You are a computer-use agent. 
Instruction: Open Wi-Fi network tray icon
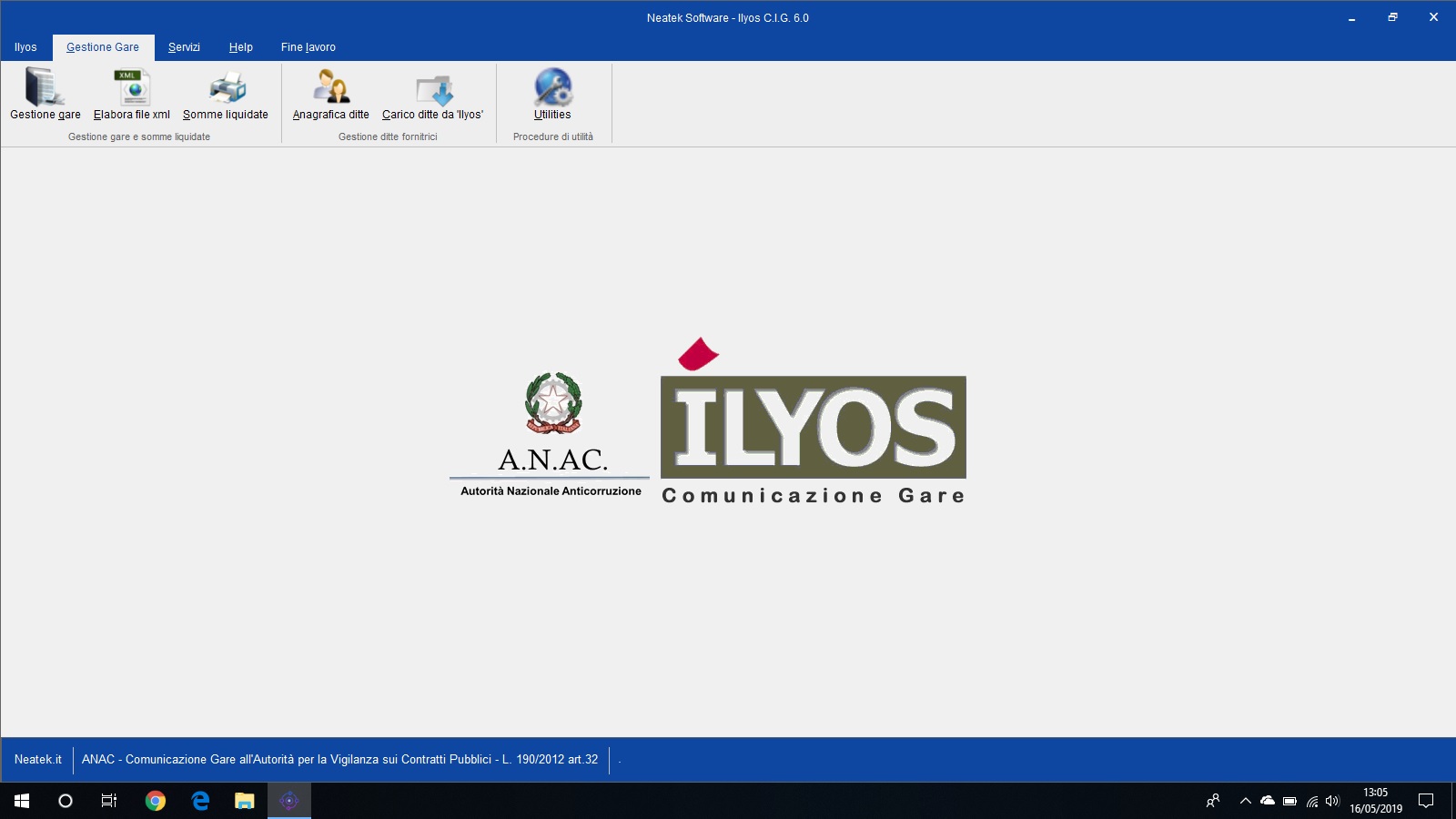[x=1312, y=801]
